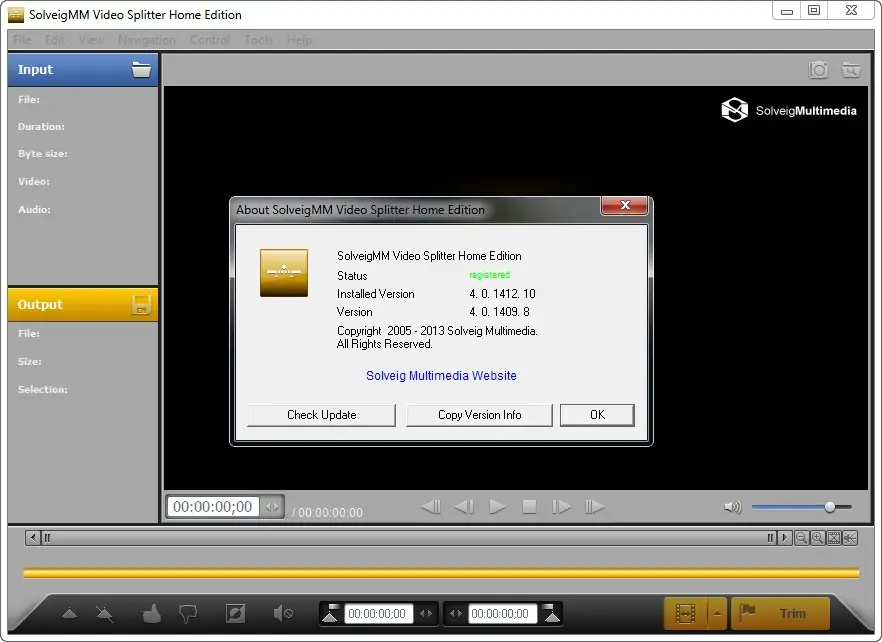Confirm About dialog with OK
Screen dimensions: 882x642
[597, 415]
